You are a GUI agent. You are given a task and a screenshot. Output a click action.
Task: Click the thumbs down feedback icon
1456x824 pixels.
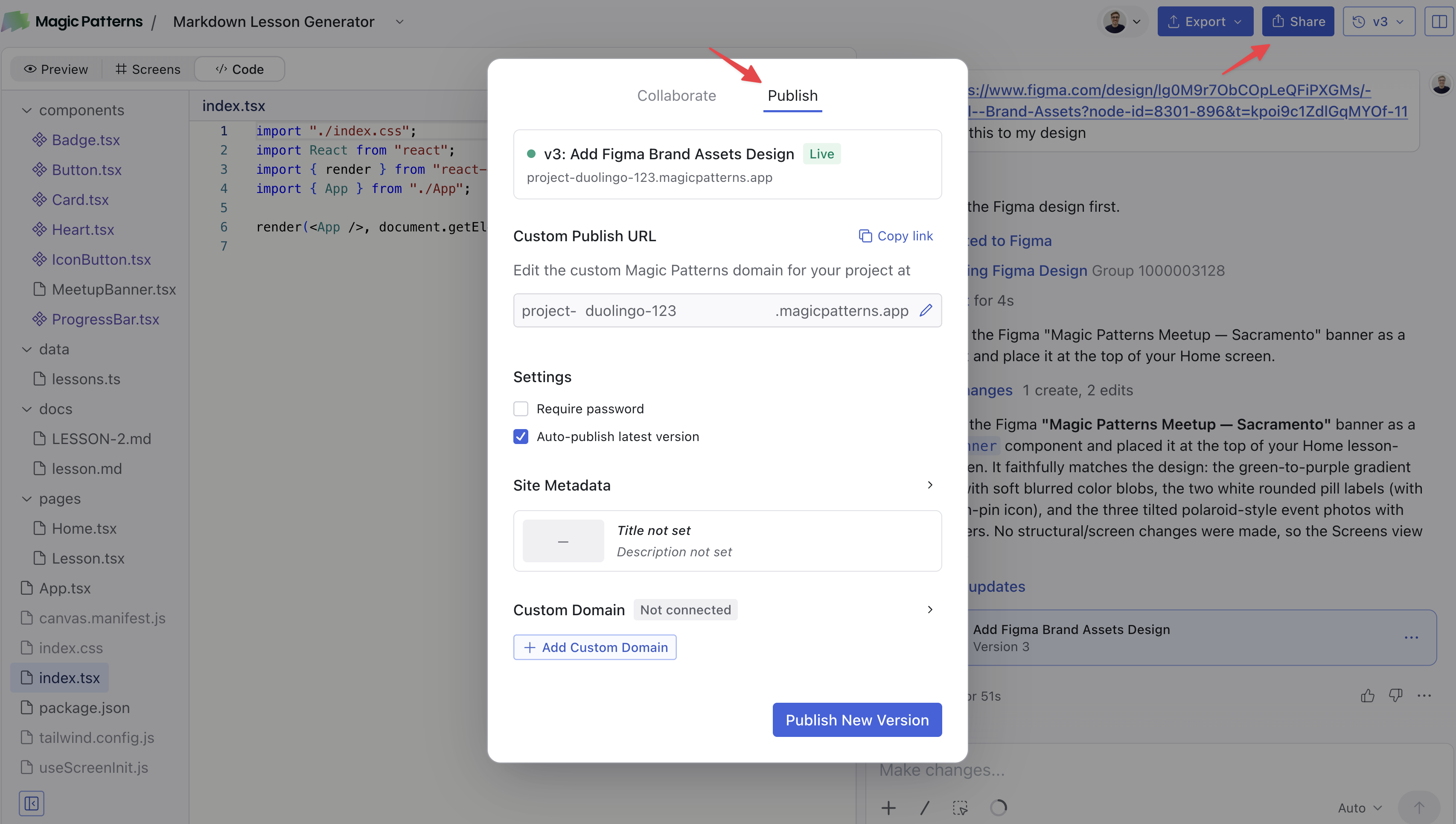[1395, 695]
